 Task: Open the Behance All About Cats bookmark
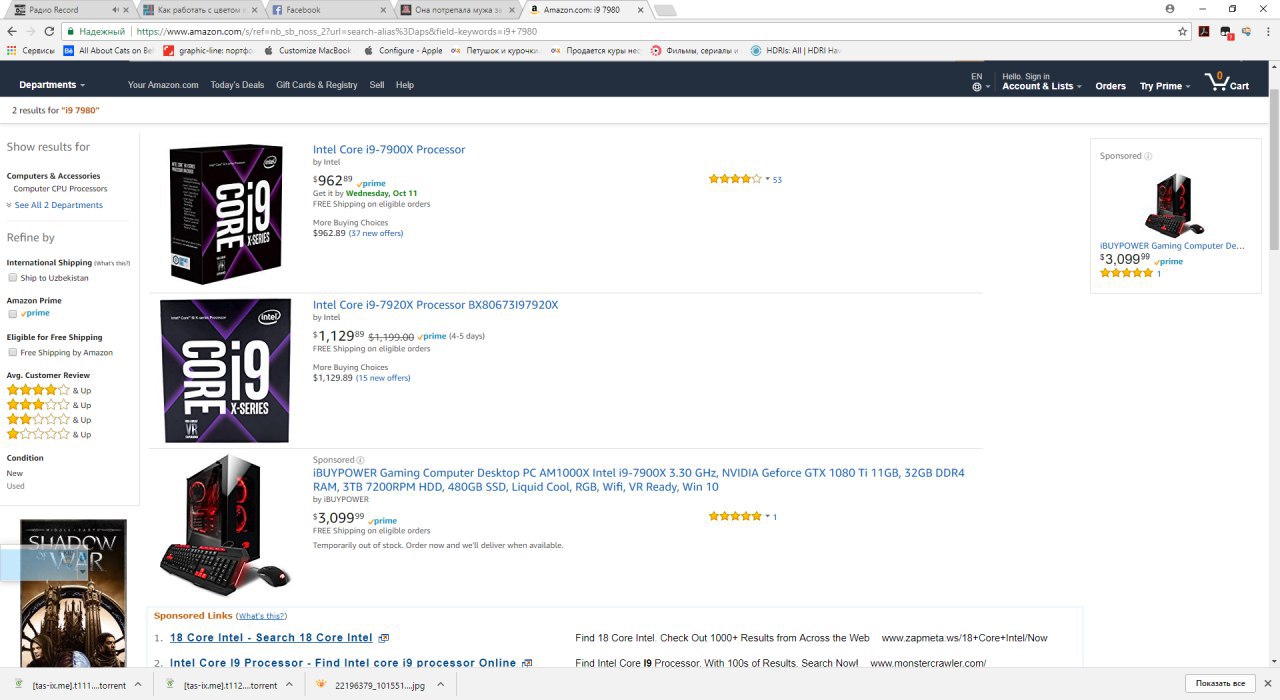(109, 50)
